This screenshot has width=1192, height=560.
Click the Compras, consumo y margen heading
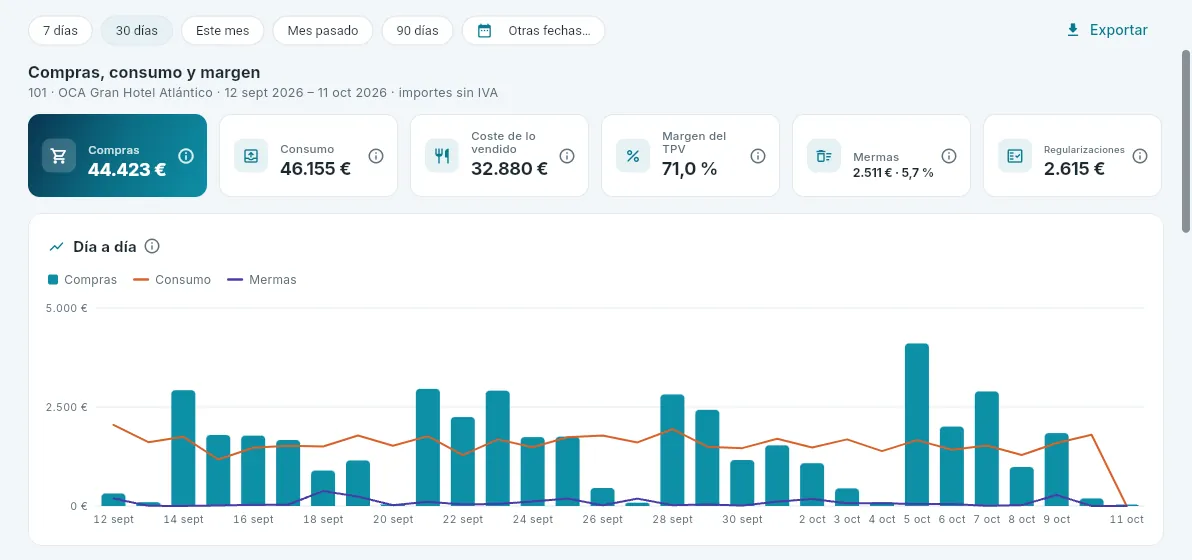(144, 72)
